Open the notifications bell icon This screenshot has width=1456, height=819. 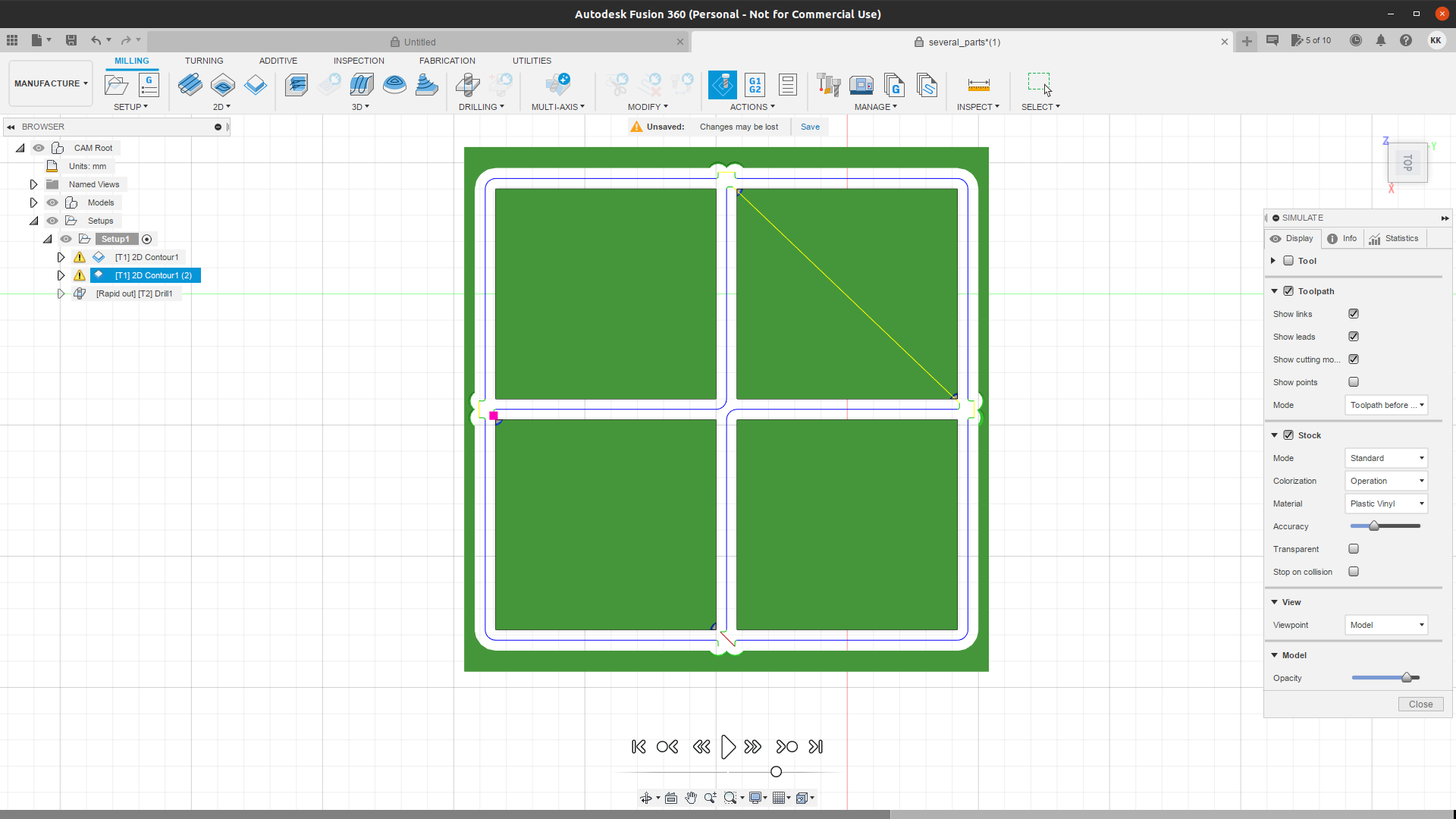tap(1381, 41)
